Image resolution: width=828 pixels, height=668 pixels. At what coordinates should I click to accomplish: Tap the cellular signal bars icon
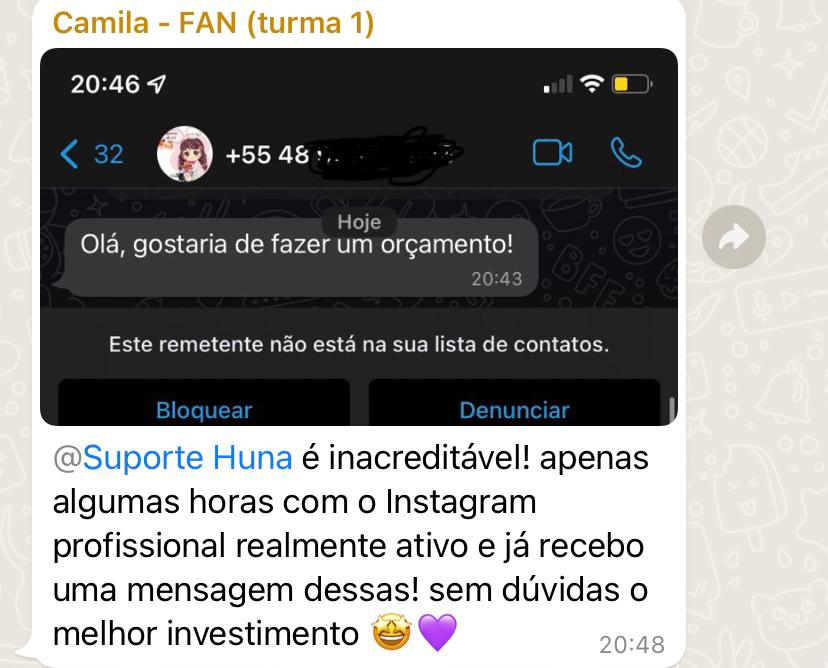coord(558,84)
